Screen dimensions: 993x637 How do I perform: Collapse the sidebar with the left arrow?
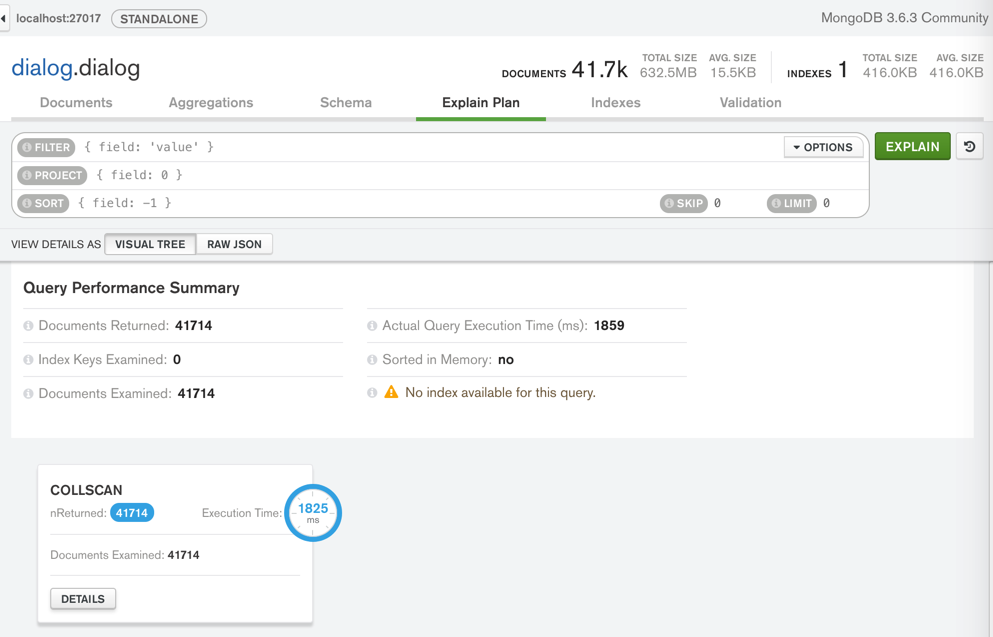pyautogui.click(x=4, y=18)
